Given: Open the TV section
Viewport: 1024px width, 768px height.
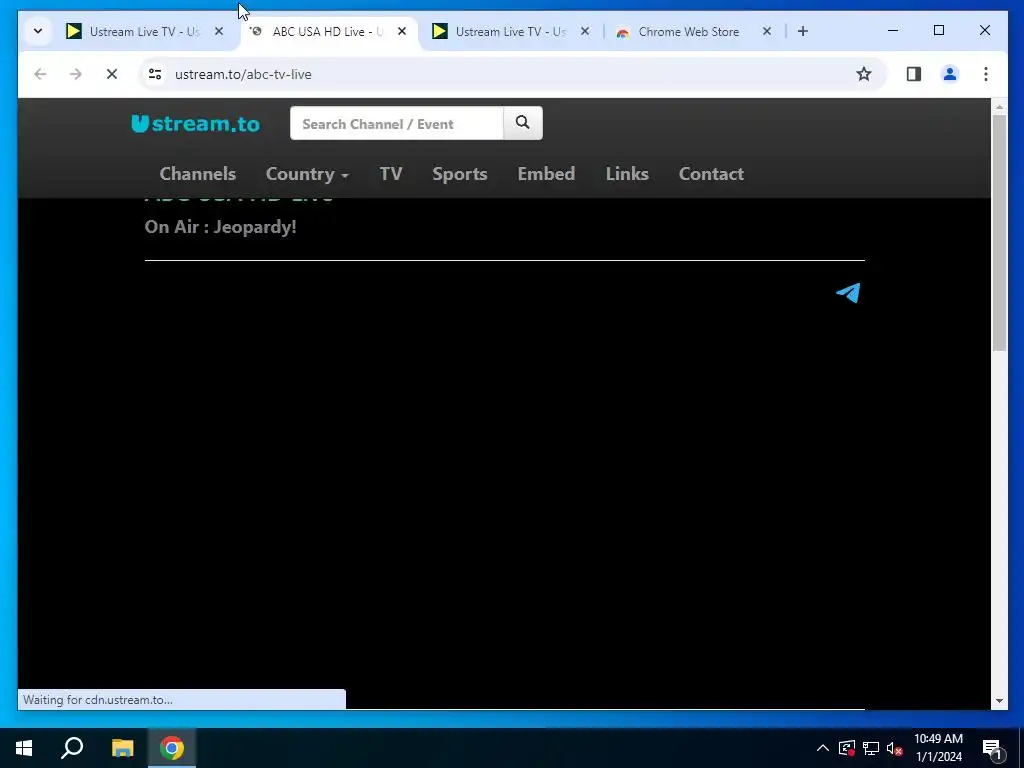Looking at the screenshot, I should (x=391, y=174).
